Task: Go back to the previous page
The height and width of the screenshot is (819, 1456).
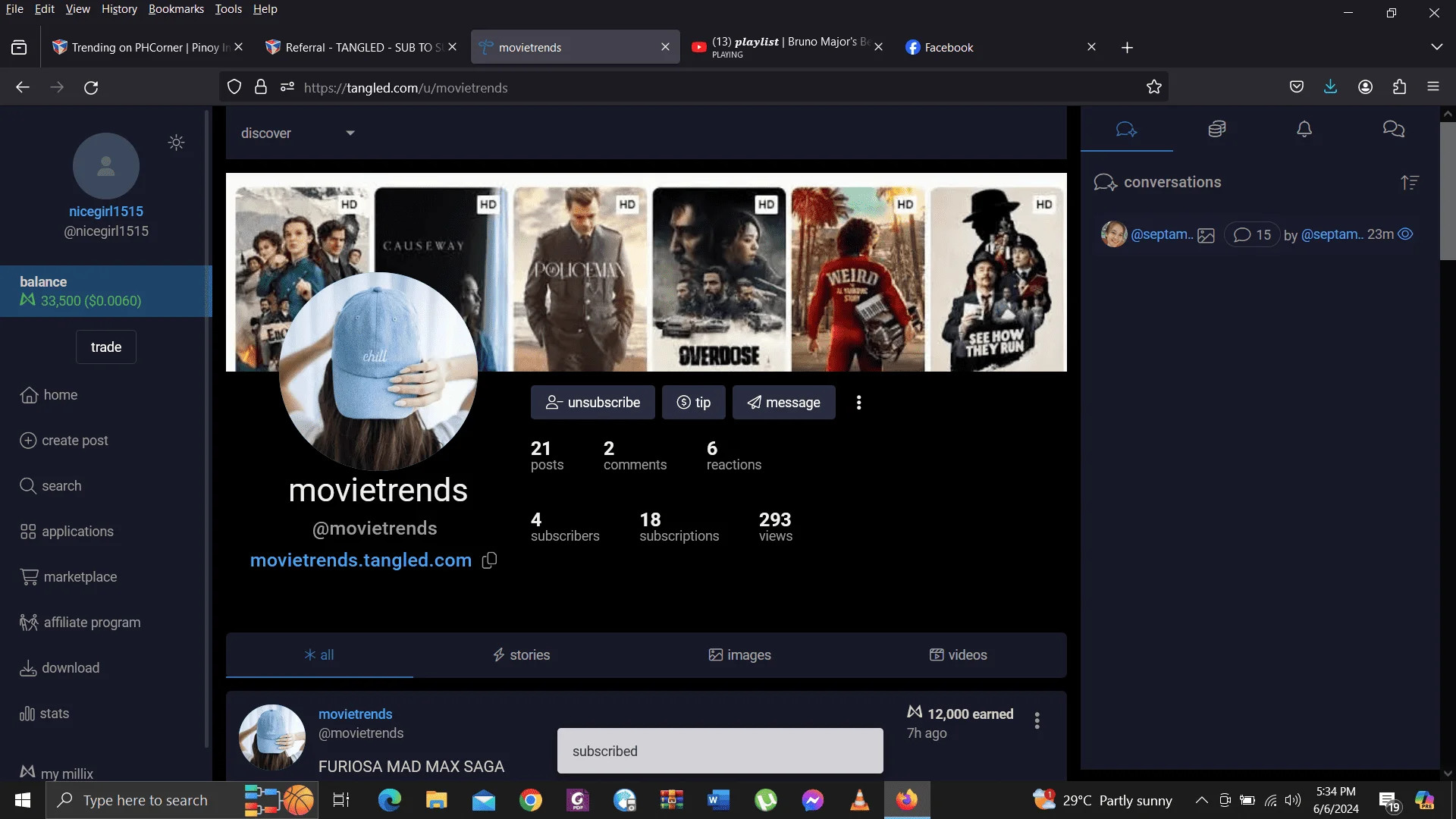Action: click(23, 87)
